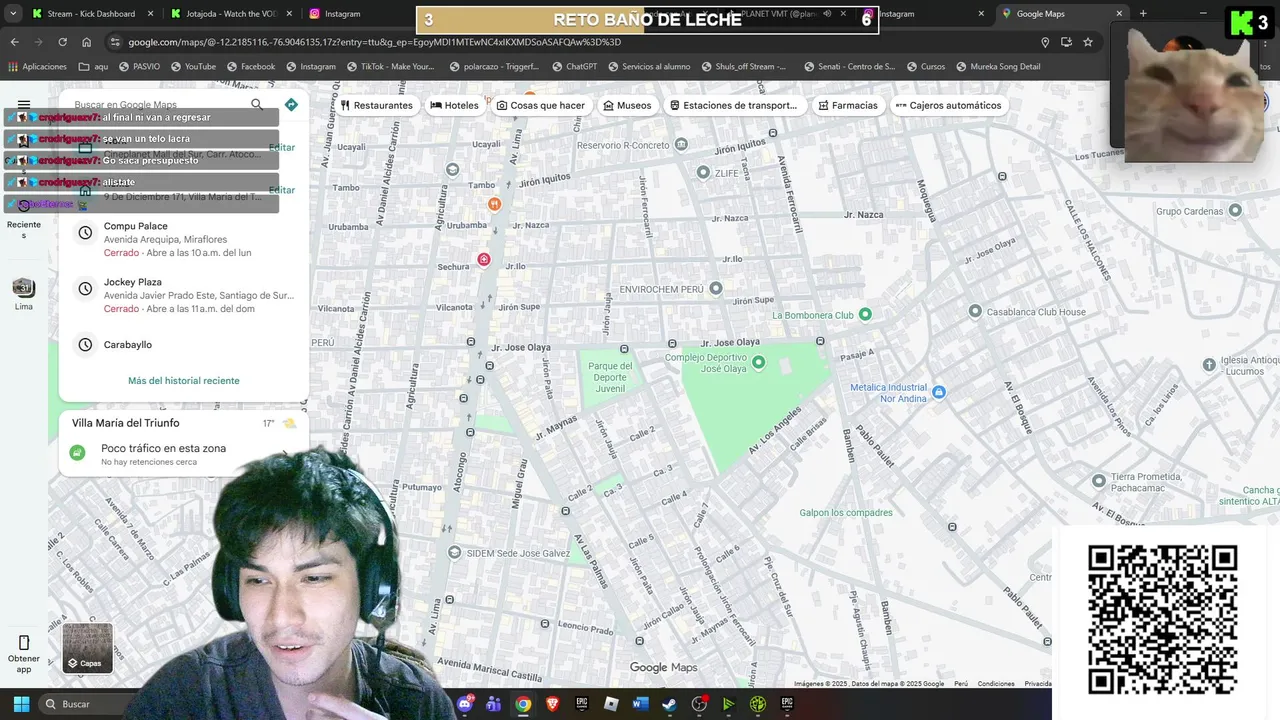Image resolution: width=1280 pixels, height=720 pixels.
Task: Open Steam from the taskbar
Action: click(669, 704)
